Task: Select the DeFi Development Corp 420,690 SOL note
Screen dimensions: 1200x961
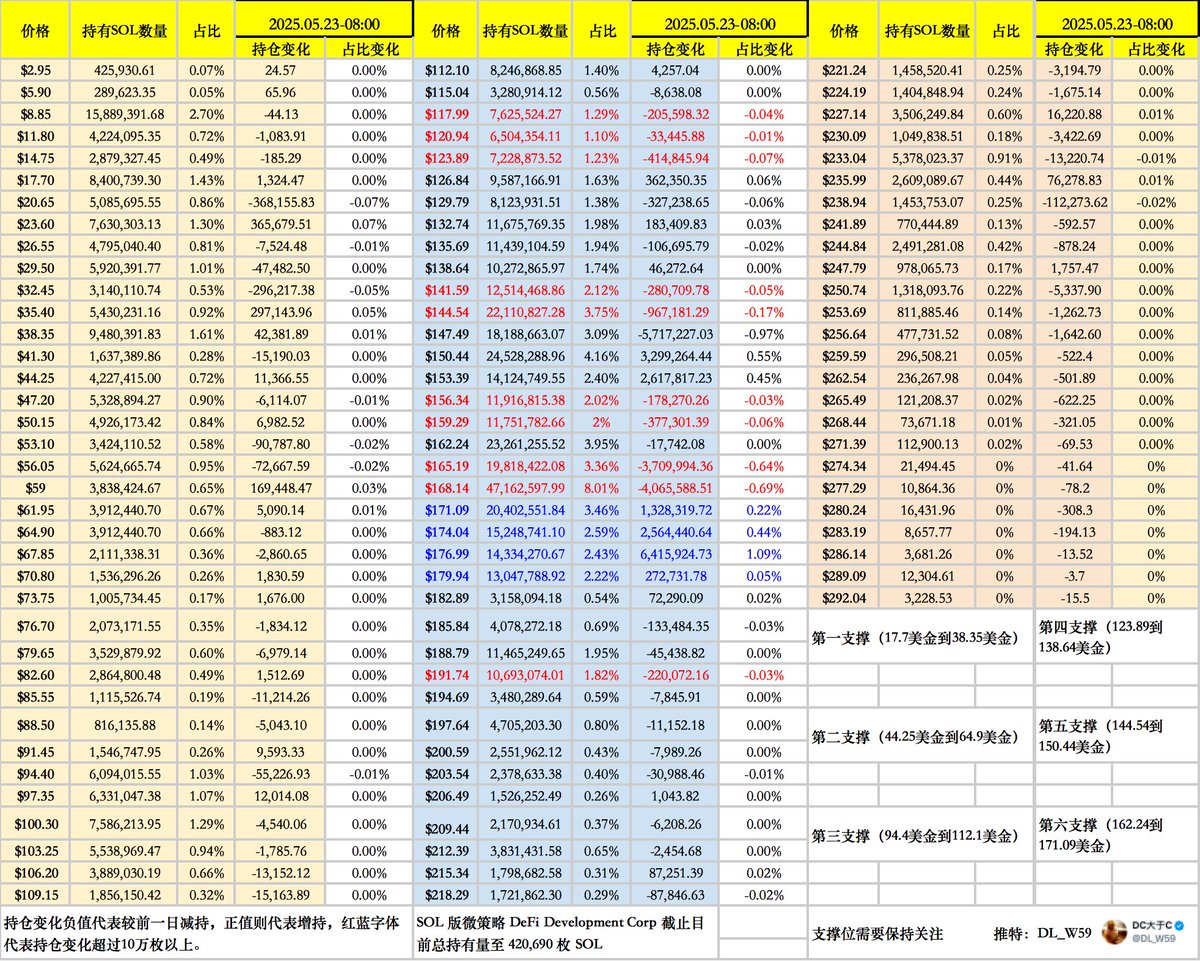Action: click(x=565, y=933)
